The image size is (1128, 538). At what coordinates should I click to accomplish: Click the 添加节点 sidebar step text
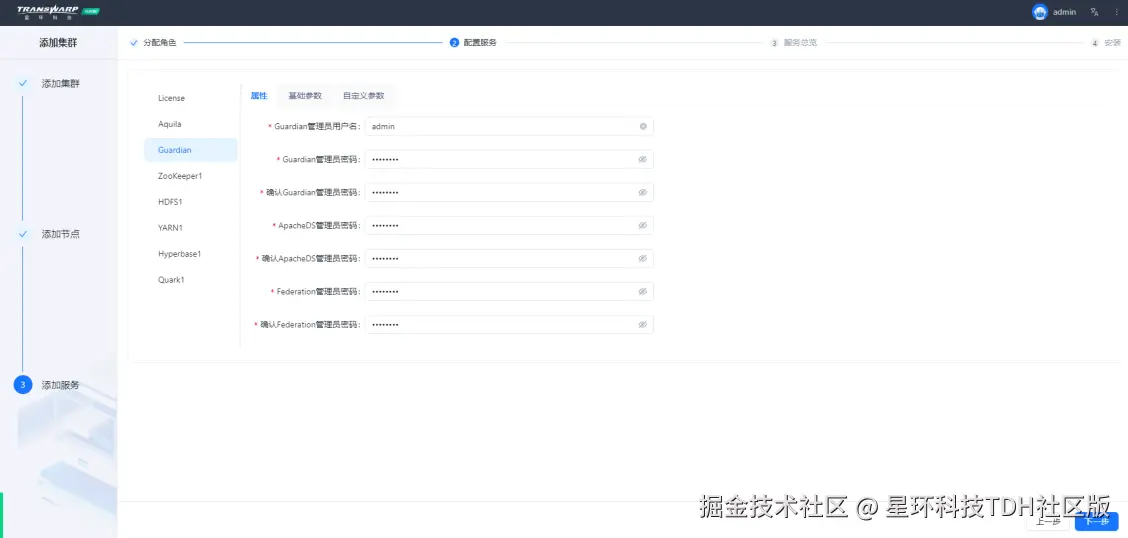click(x=60, y=234)
